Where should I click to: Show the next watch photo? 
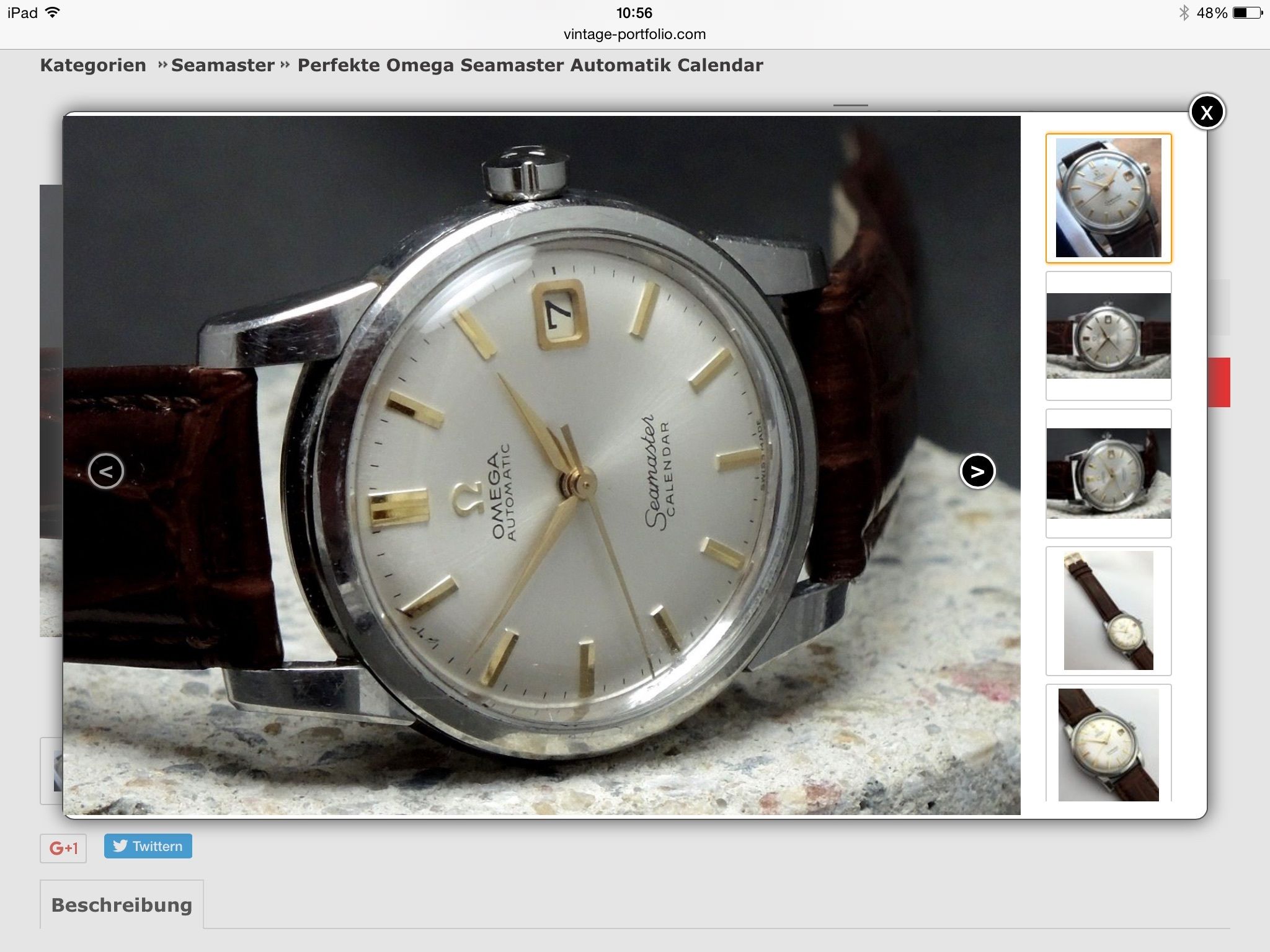[977, 472]
